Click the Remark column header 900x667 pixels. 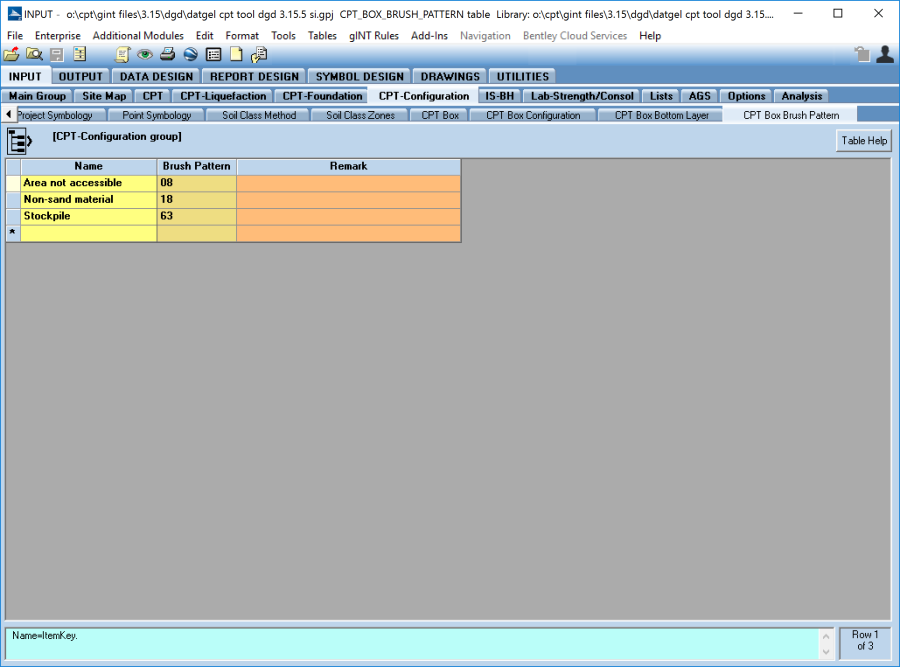click(348, 166)
